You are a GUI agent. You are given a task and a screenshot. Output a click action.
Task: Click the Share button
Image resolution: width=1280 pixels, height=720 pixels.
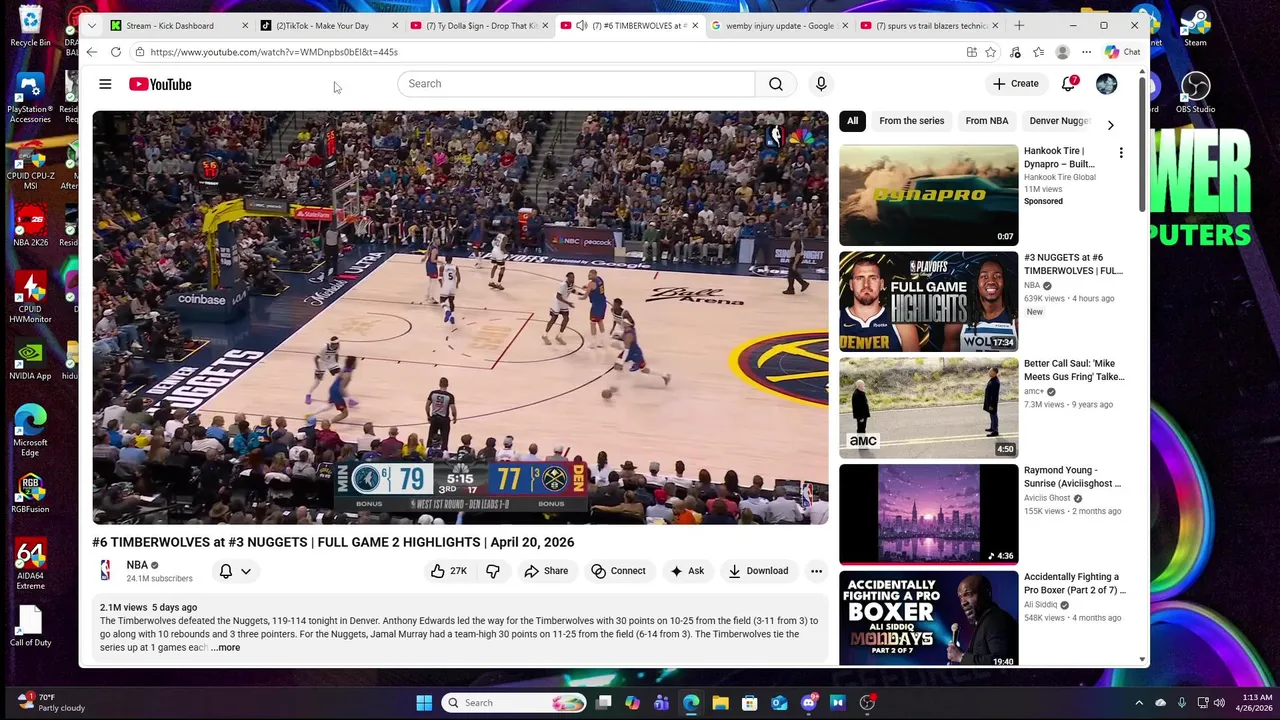pyautogui.click(x=546, y=571)
